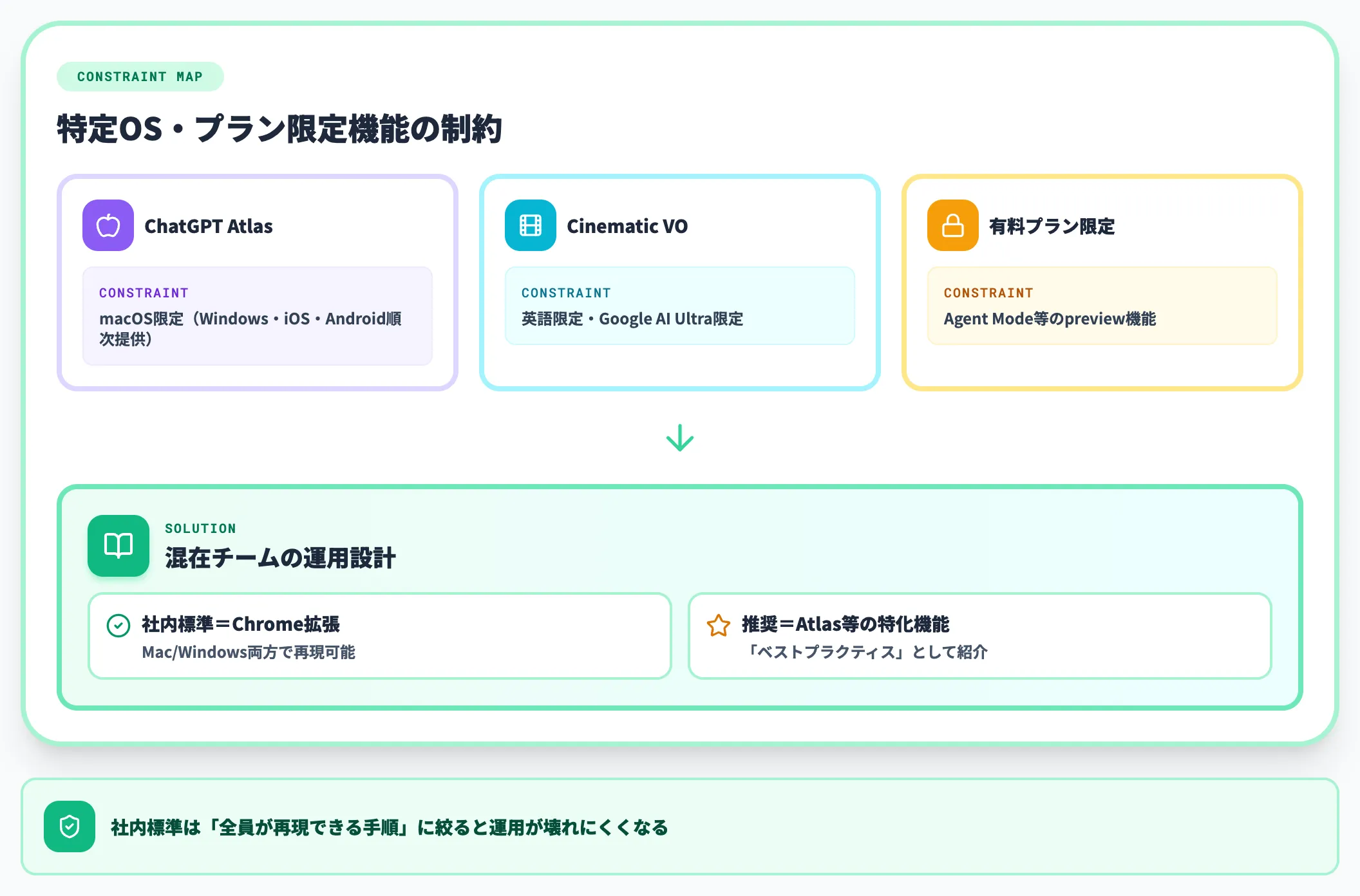Click the teal film strip icon
This screenshot has height=896, width=1360.
tap(531, 225)
